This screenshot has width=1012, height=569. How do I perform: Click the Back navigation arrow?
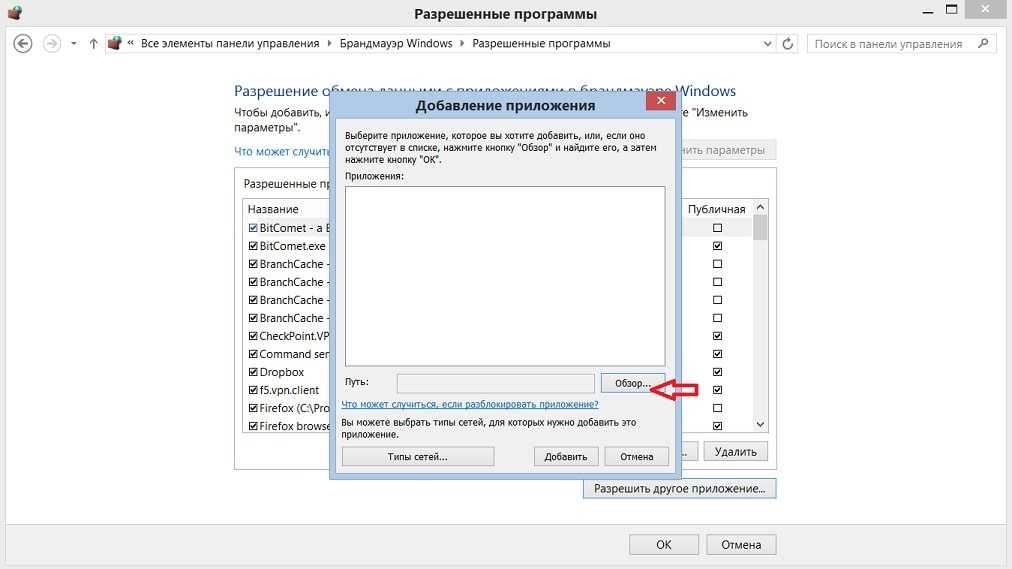pyautogui.click(x=23, y=43)
